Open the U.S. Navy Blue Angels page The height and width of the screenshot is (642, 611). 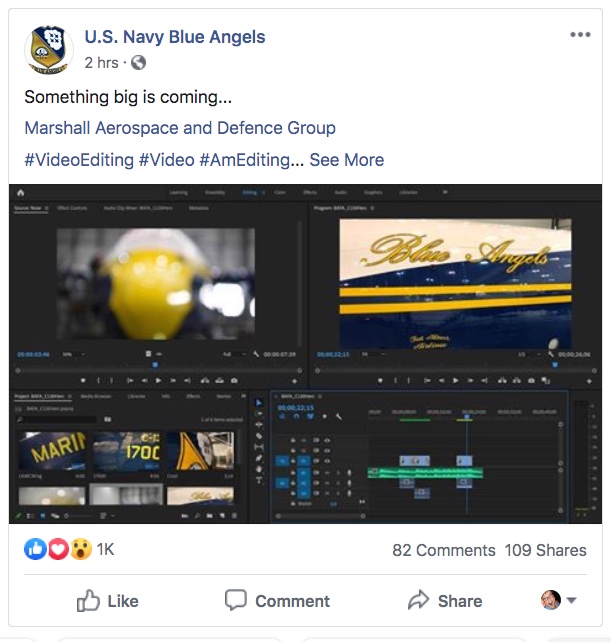tap(175, 38)
